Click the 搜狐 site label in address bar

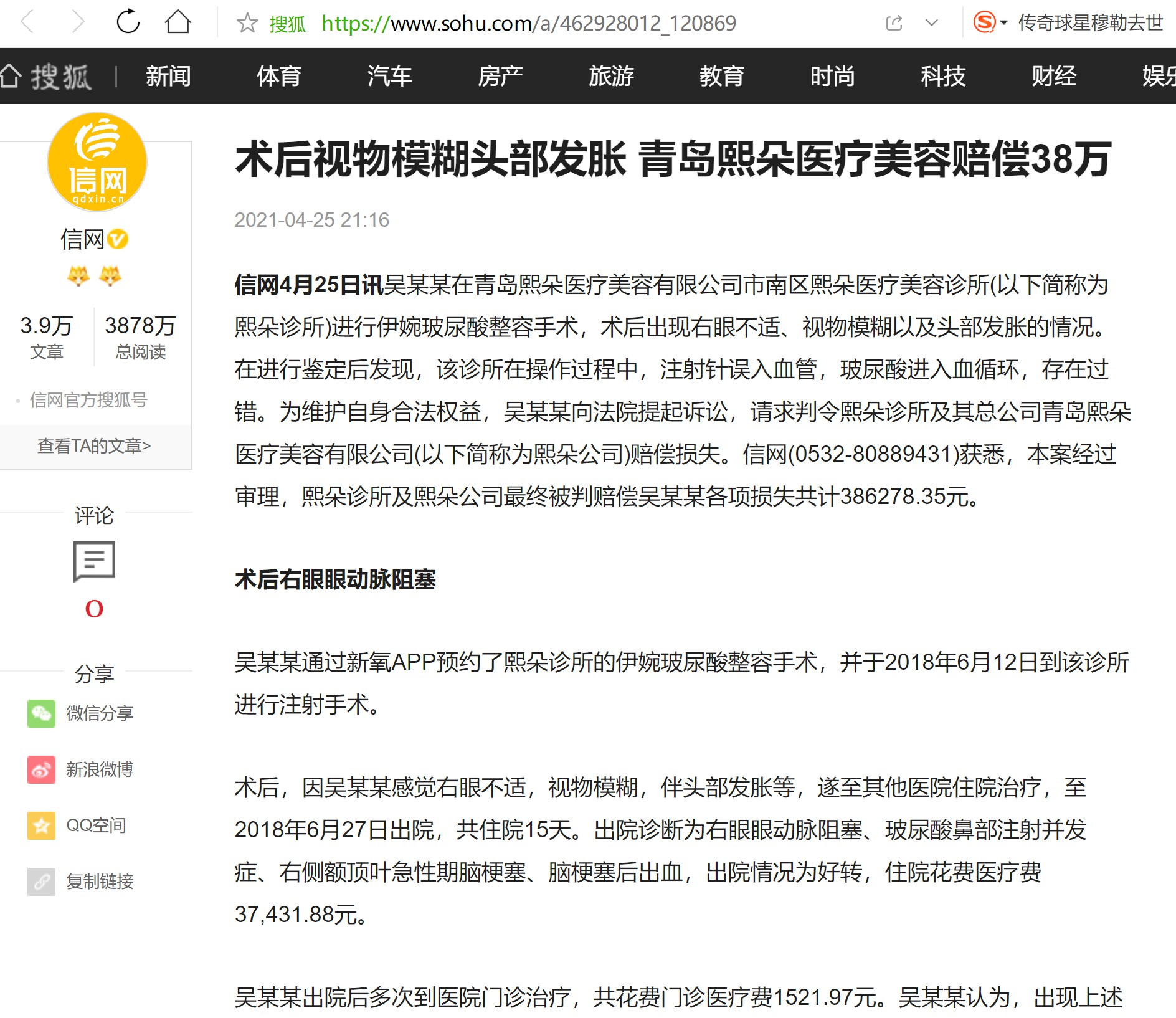click(x=287, y=24)
